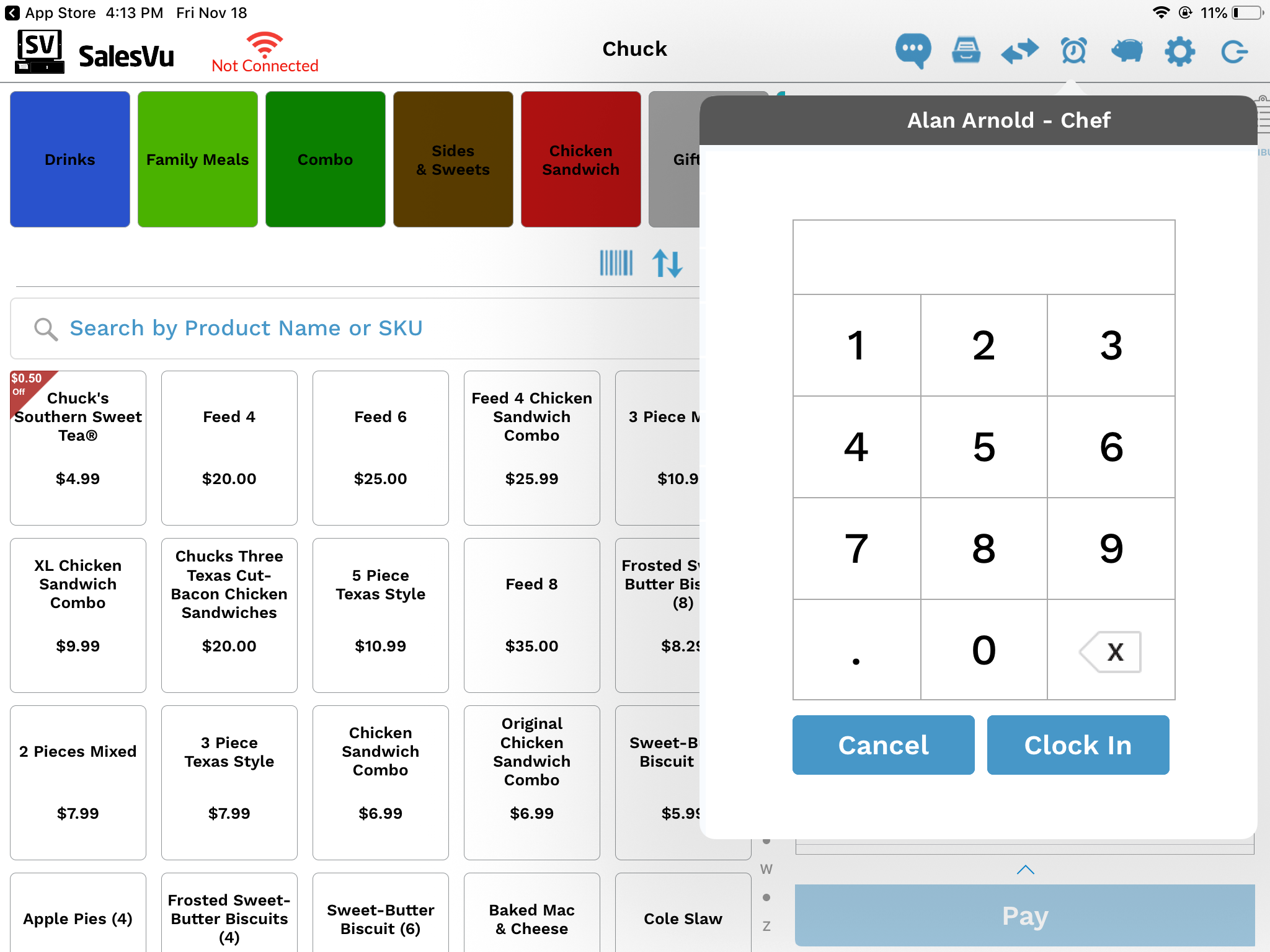
Task: Add 2 Pieces Mixed product
Action: point(78,783)
